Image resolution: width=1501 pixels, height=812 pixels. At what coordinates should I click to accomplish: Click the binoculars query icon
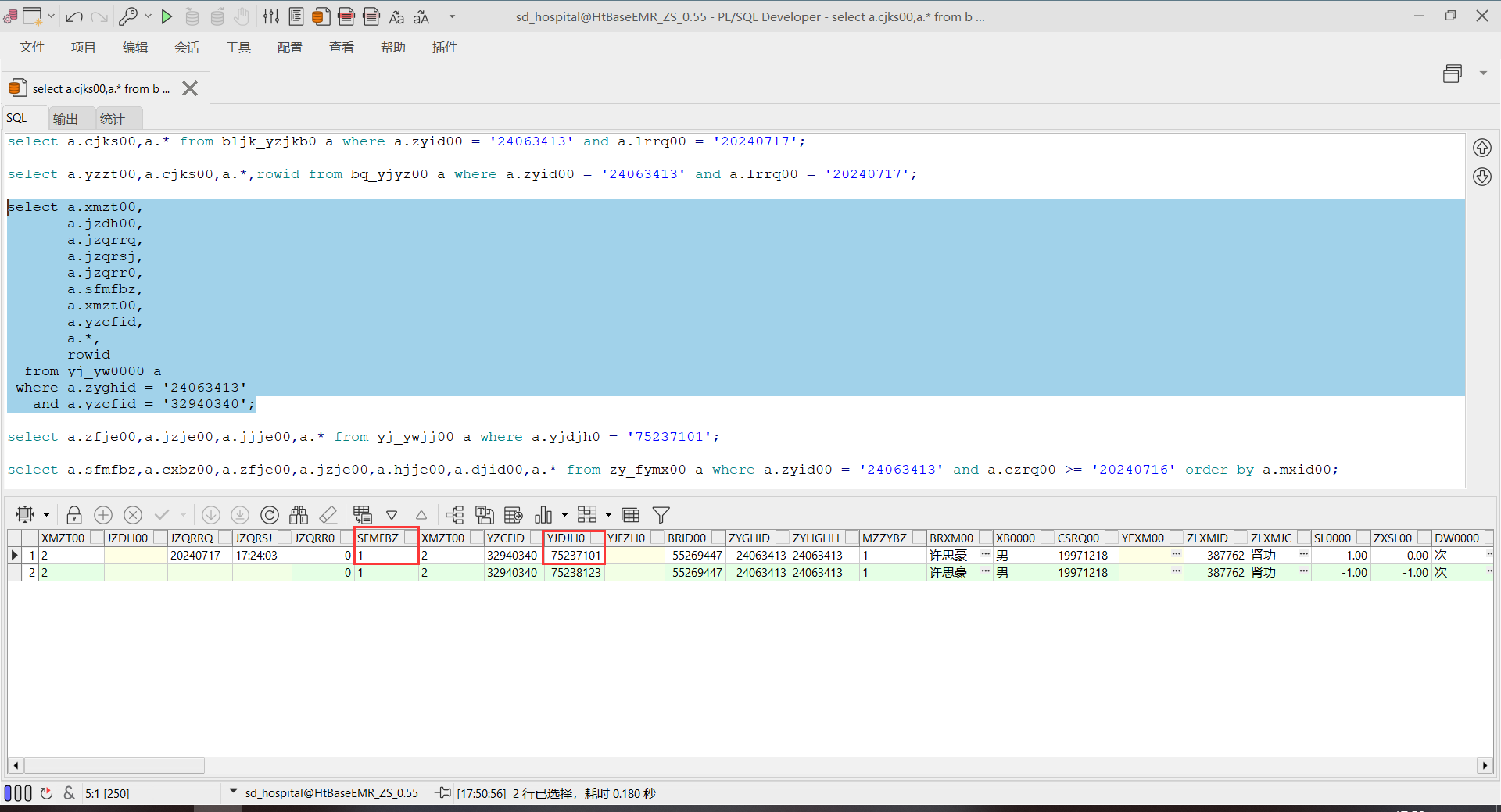[299, 515]
